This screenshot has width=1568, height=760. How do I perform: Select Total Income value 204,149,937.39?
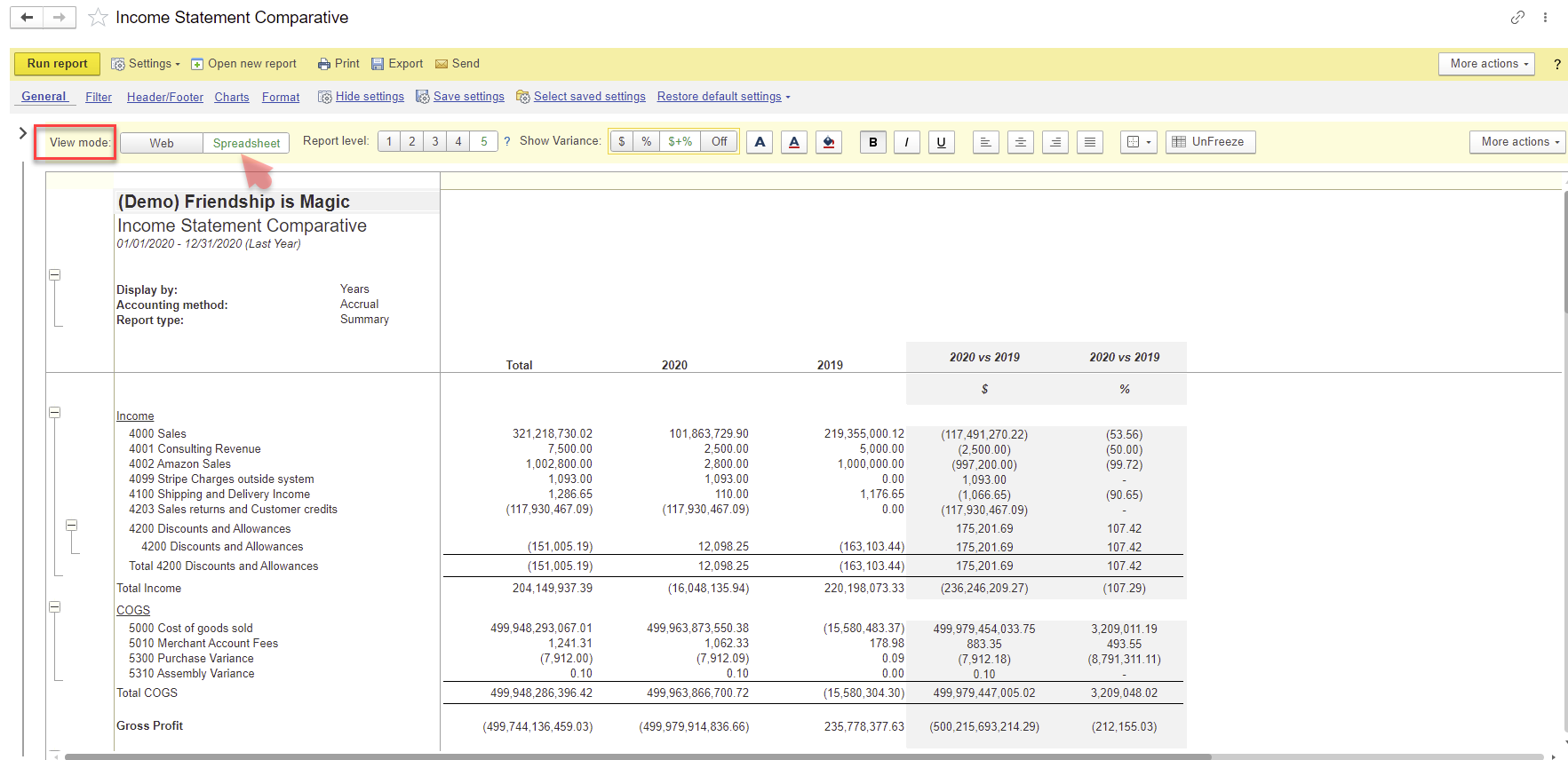pyautogui.click(x=552, y=589)
